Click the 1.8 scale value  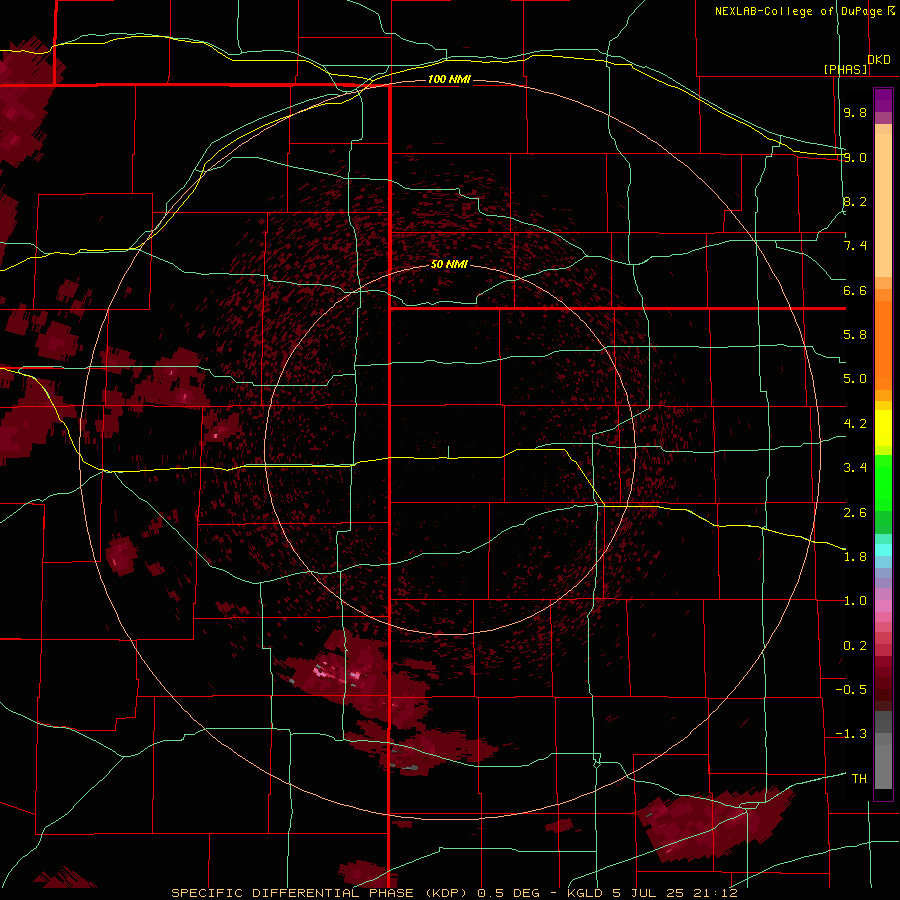[855, 557]
